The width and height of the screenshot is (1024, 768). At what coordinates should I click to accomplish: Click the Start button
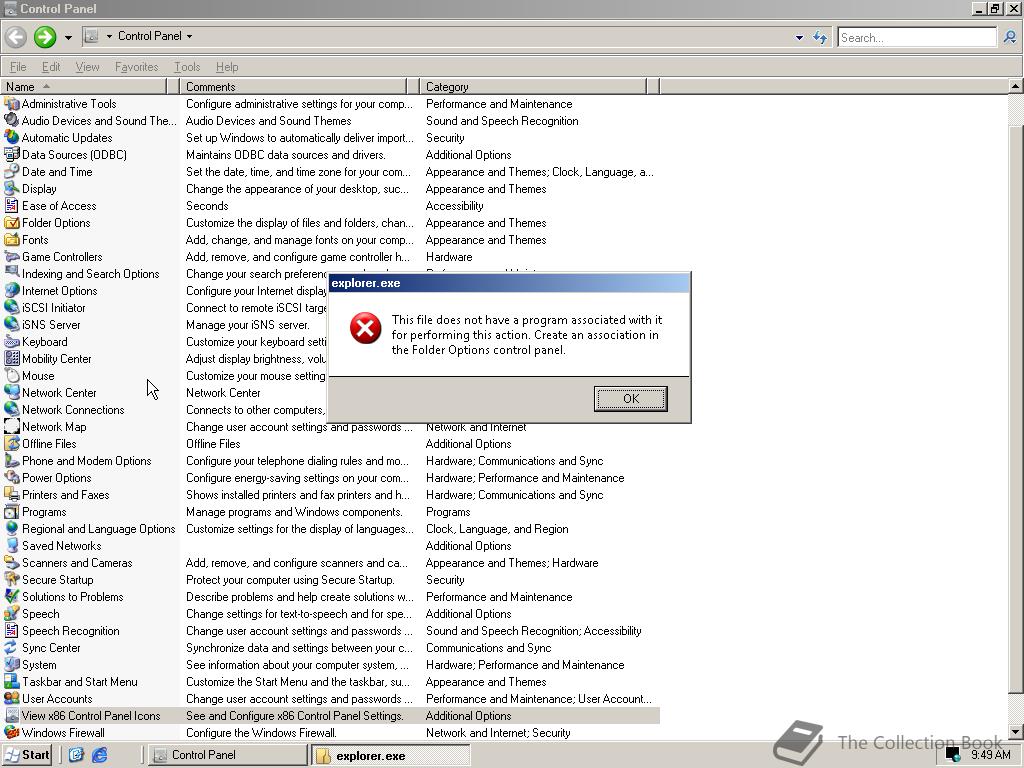coord(27,755)
